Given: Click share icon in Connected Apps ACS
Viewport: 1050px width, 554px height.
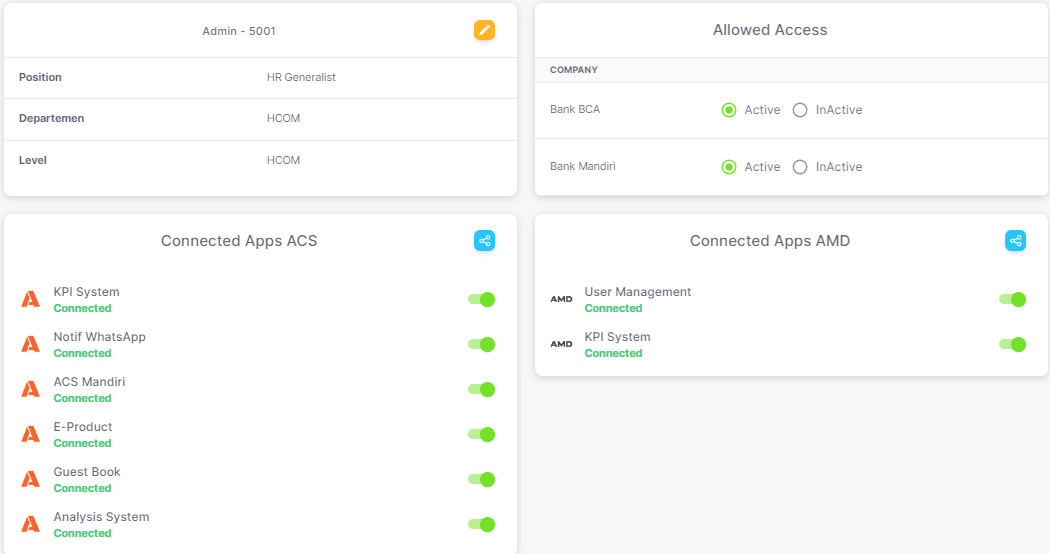Looking at the screenshot, I should pyautogui.click(x=484, y=240).
